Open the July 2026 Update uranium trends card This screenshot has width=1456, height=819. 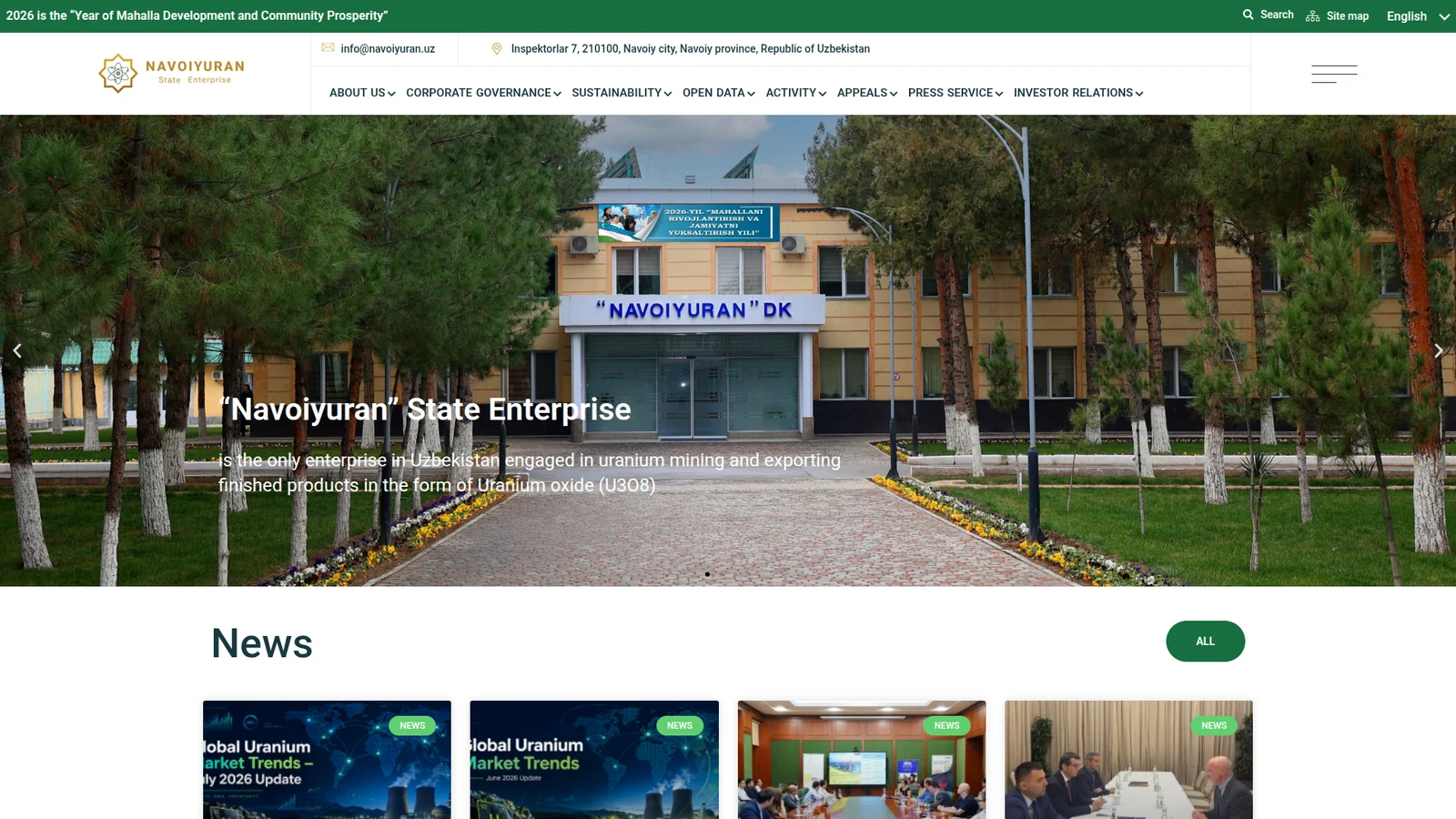pyautogui.click(x=327, y=760)
